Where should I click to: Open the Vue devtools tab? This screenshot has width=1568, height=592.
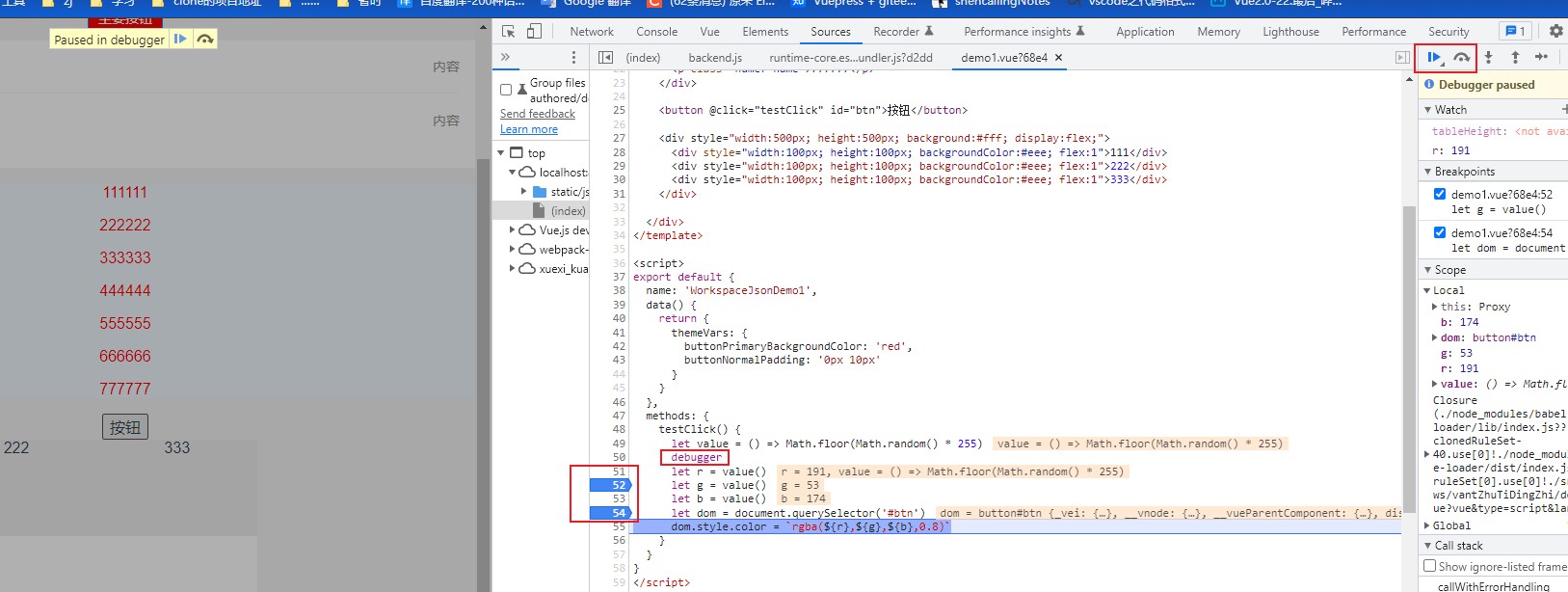[x=709, y=31]
